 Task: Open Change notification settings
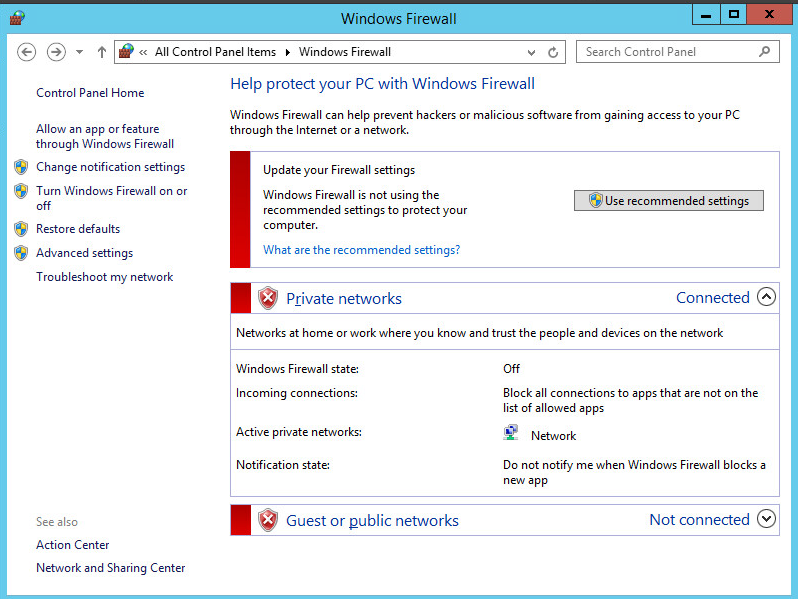tap(110, 167)
